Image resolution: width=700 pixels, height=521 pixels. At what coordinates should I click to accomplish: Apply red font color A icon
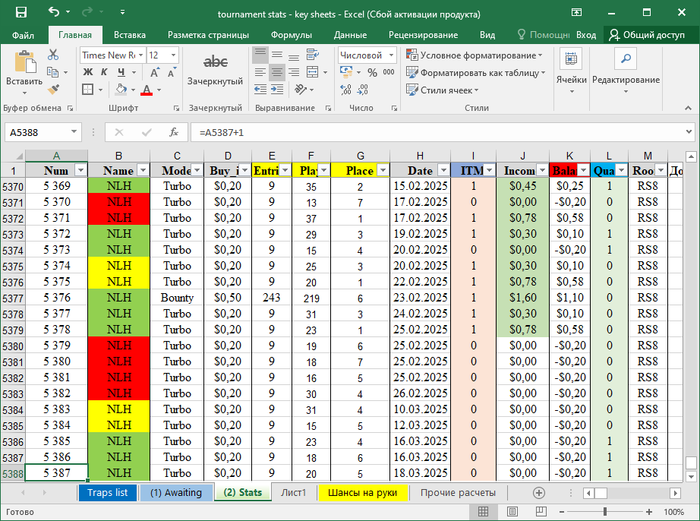pyautogui.click(x=146, y=90)
